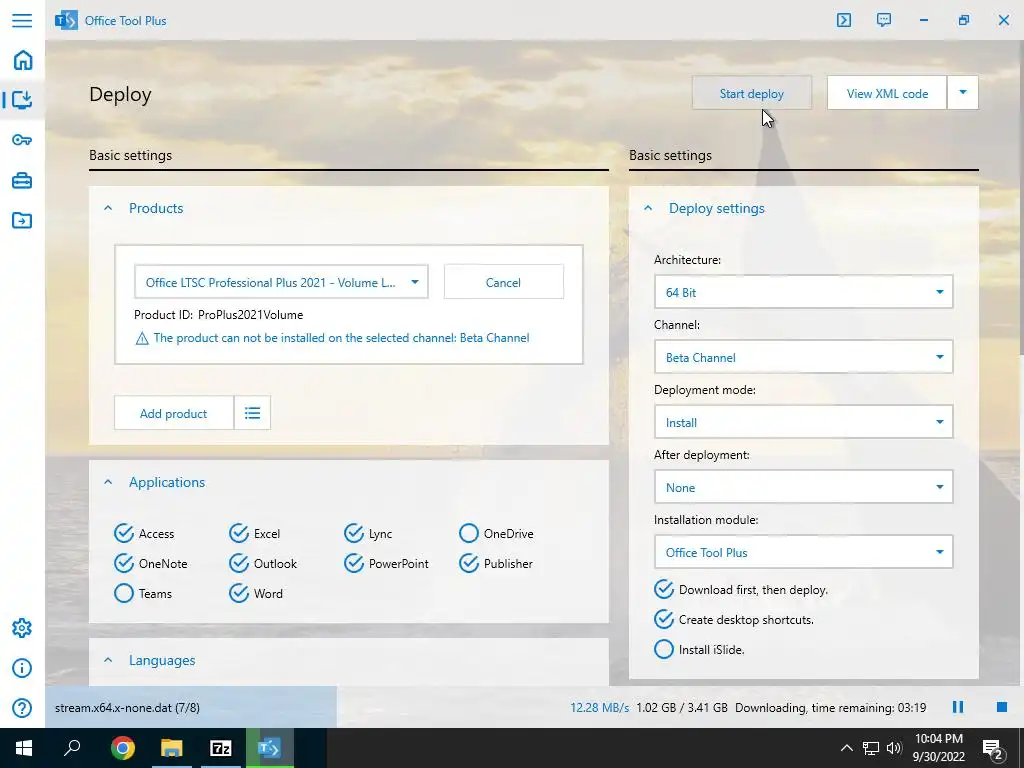Open Settings gear in sidebar
The height and width of the screenshot is (768, 1024).
22,628
